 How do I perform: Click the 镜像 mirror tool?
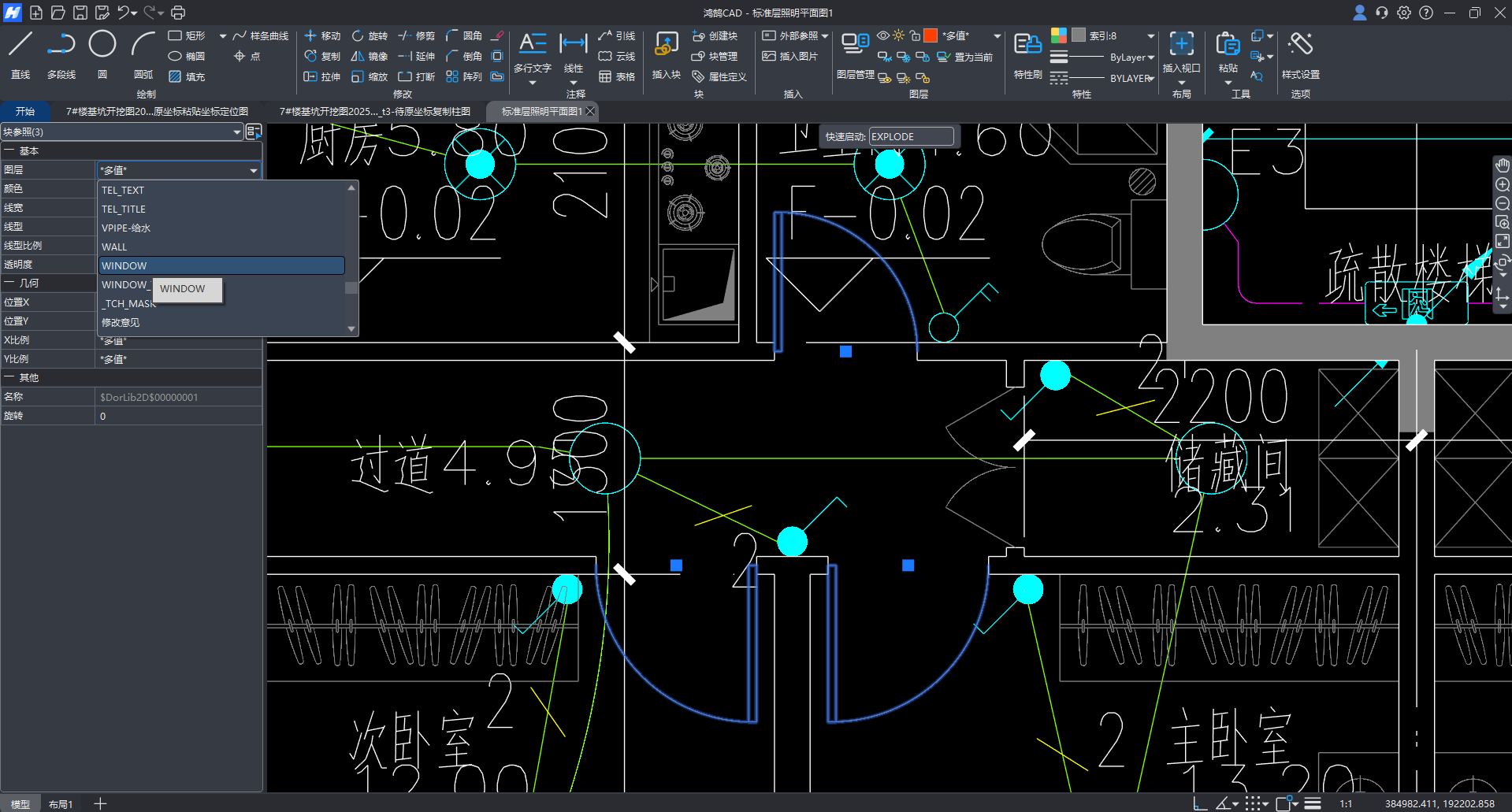coord(369,57)
